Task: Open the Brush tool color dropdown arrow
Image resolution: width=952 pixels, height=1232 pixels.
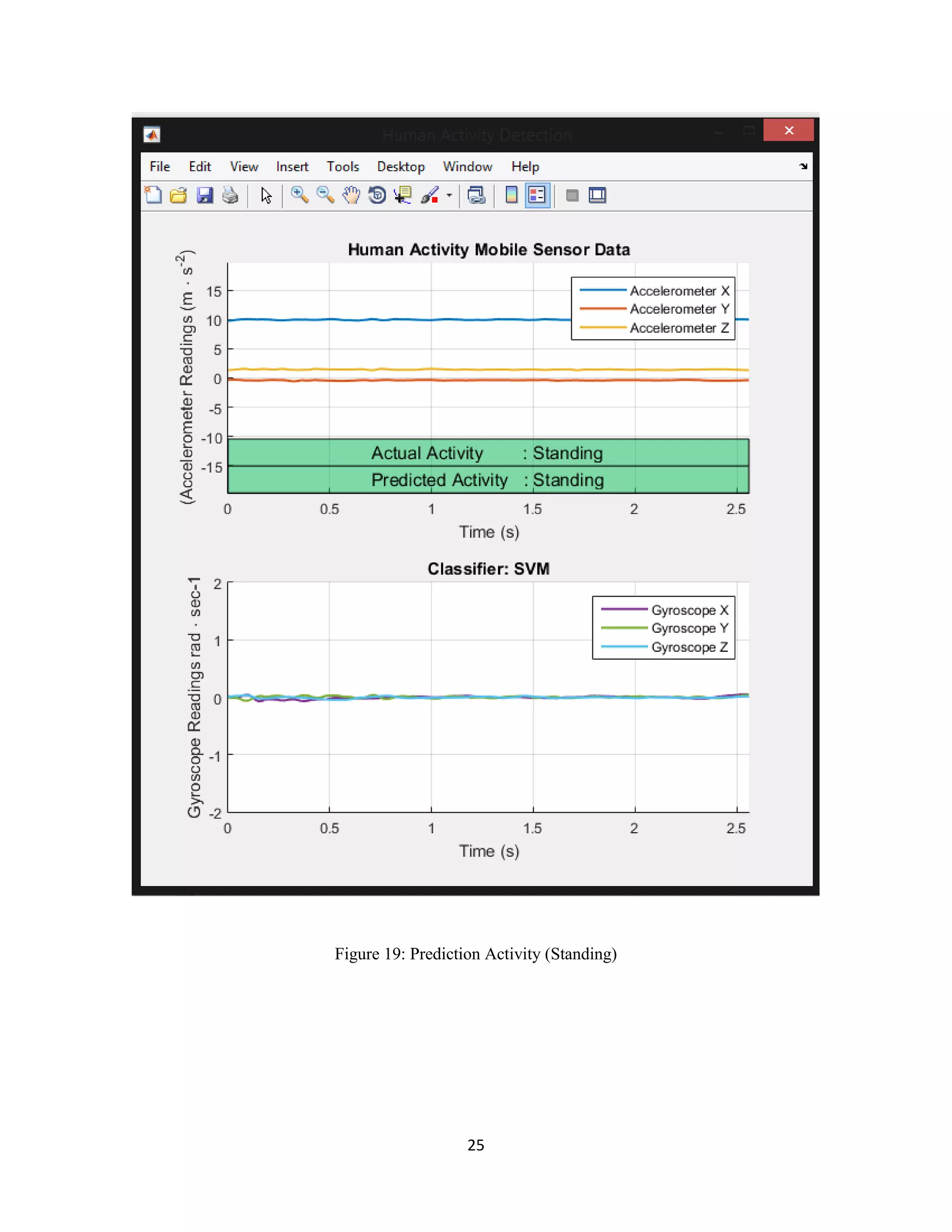Action: 449,195
